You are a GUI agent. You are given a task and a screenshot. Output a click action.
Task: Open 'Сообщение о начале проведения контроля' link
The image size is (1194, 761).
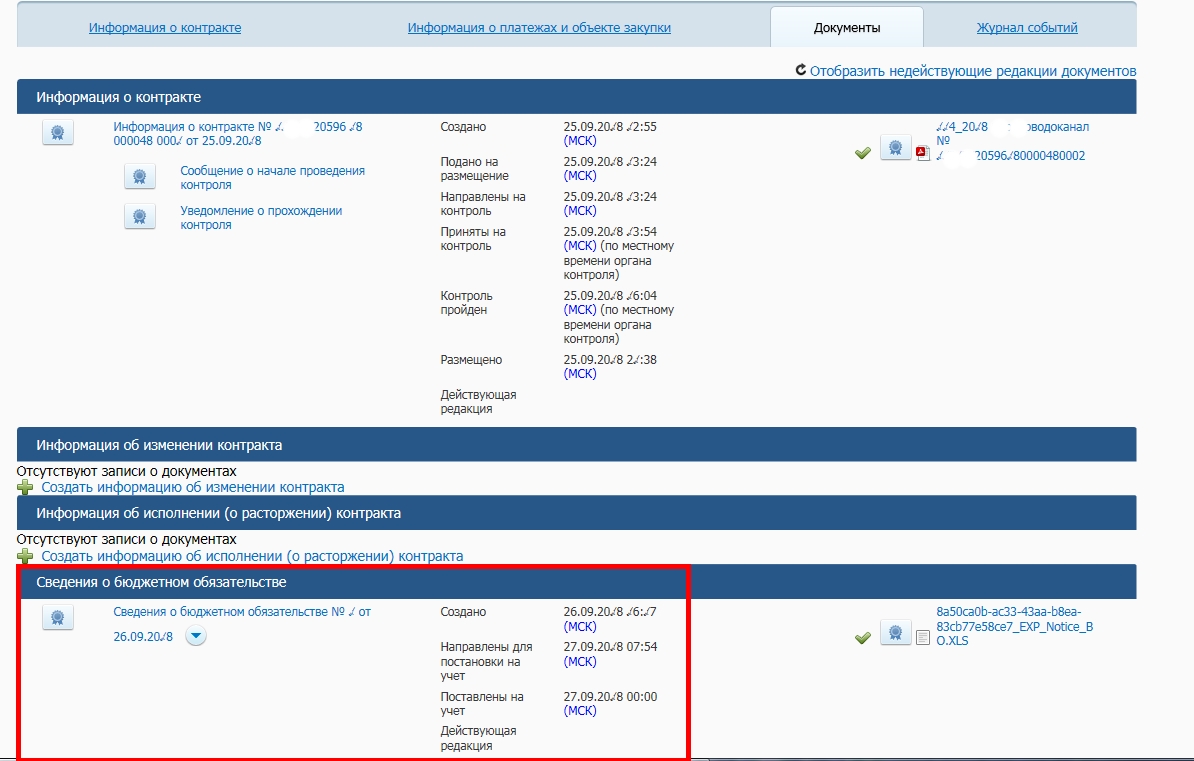272,177
